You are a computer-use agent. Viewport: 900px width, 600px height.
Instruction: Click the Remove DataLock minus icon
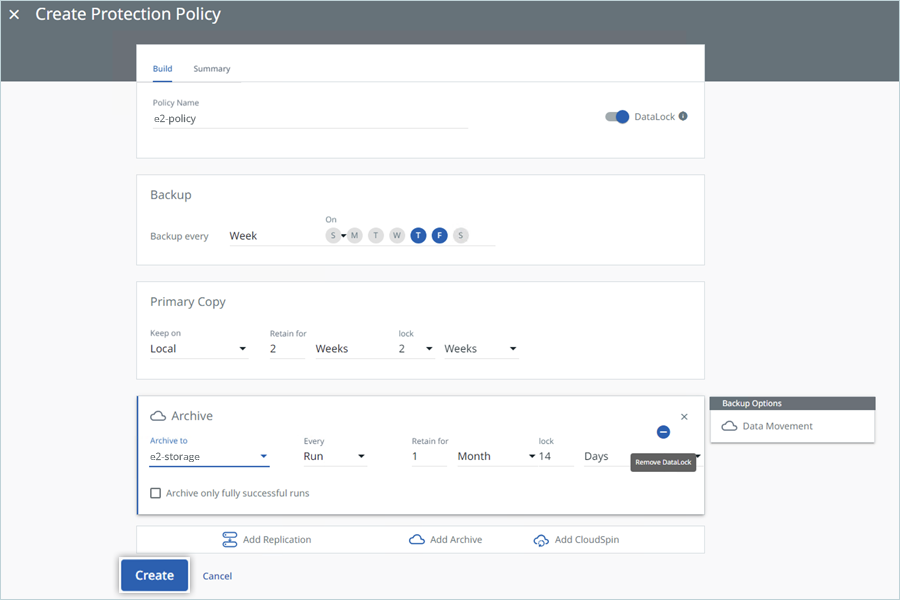coord(663,432)
